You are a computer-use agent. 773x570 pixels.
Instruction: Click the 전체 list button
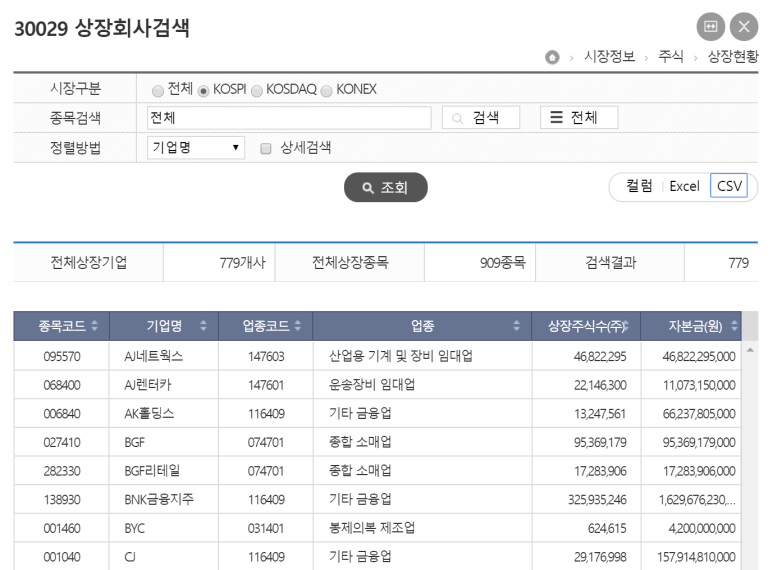click(579, 118)
